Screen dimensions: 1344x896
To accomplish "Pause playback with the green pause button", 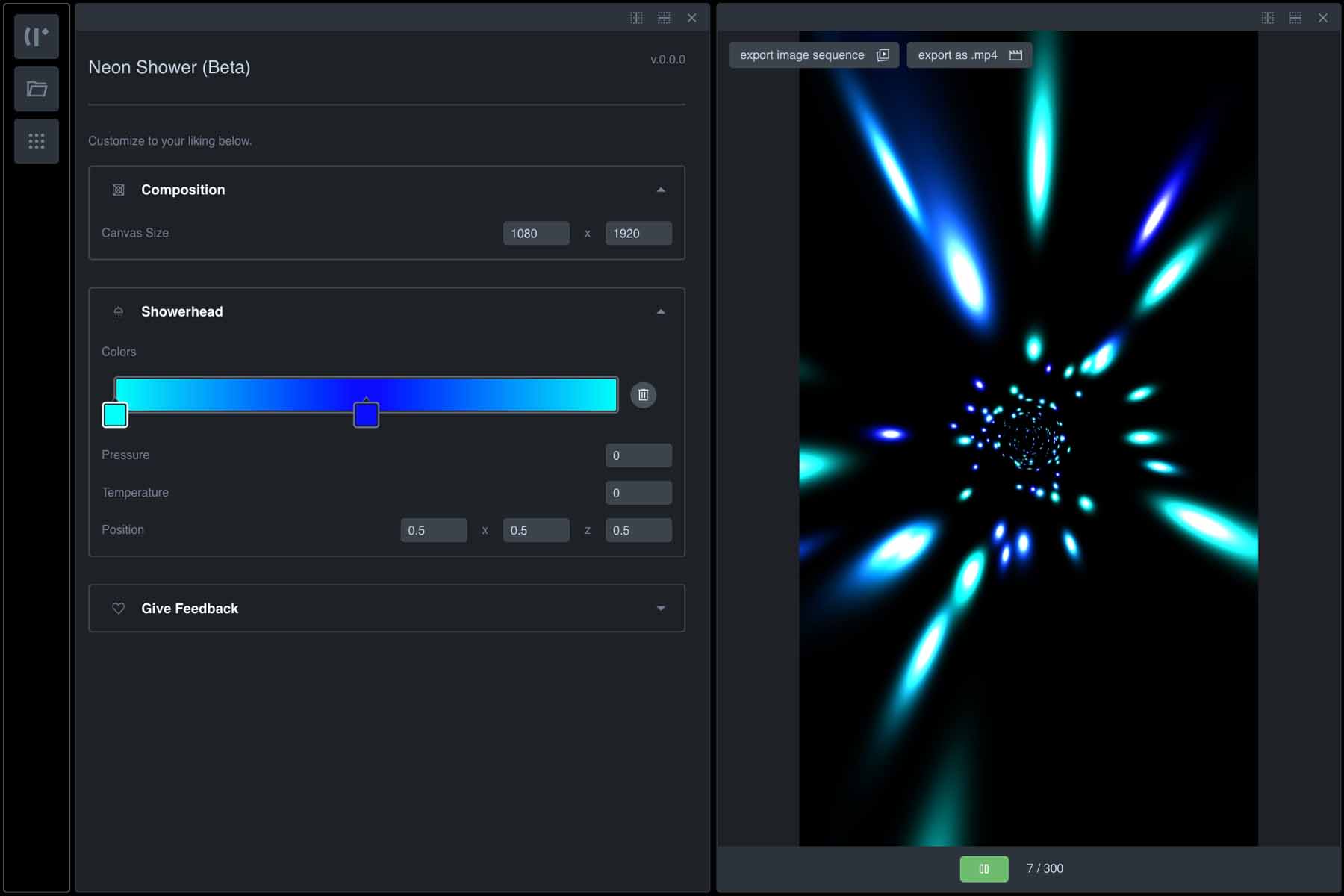I will point(984,868).
